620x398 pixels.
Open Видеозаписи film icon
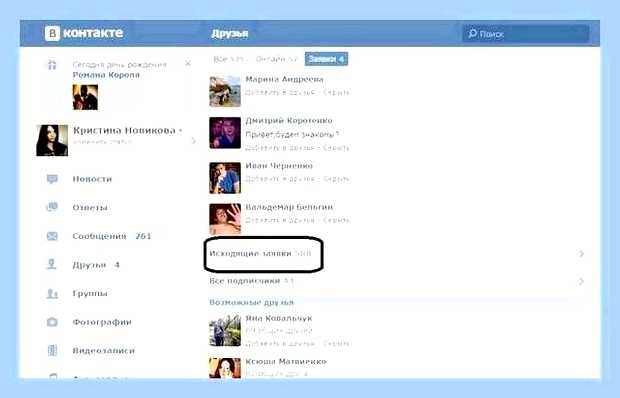52,351
